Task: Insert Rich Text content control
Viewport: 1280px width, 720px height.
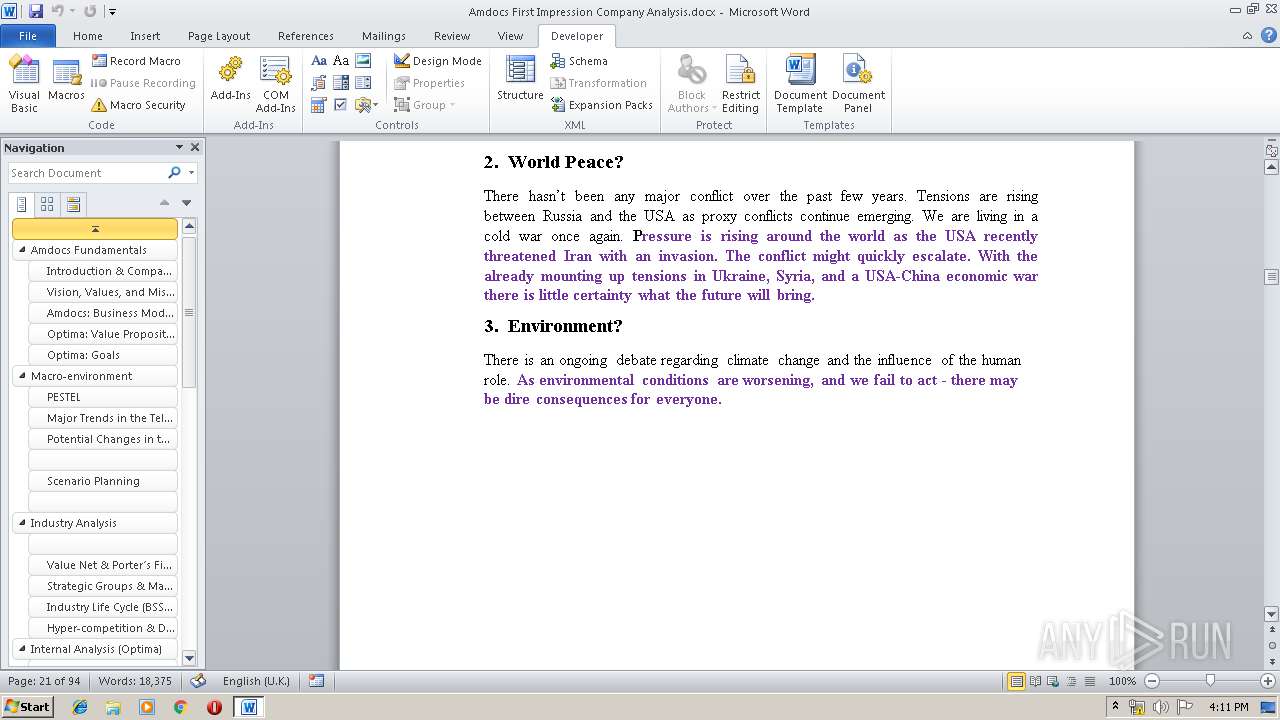Action: 319,61
